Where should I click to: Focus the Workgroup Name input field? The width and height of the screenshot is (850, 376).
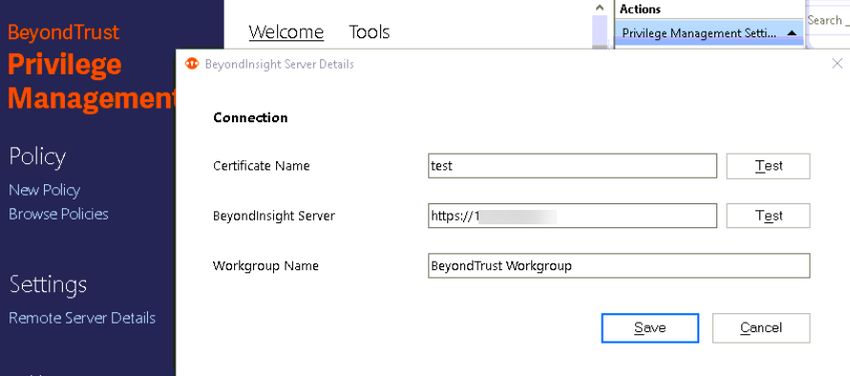tap(619, 265)
